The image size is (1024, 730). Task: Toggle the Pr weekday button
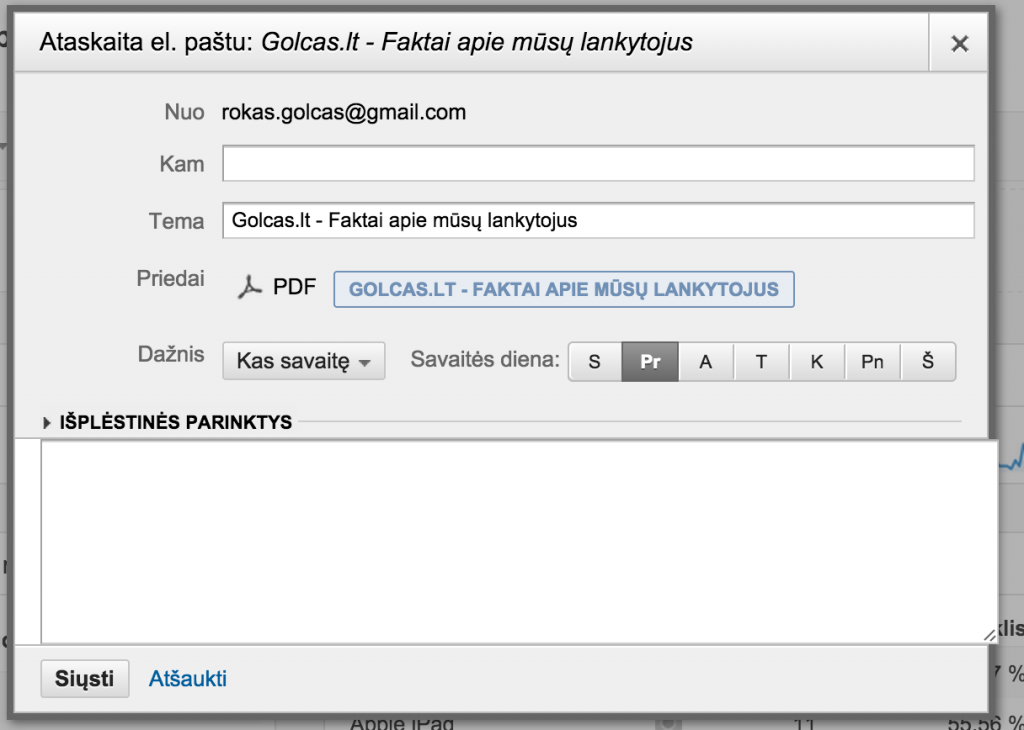pyautogui.click(x=650, y=362)
